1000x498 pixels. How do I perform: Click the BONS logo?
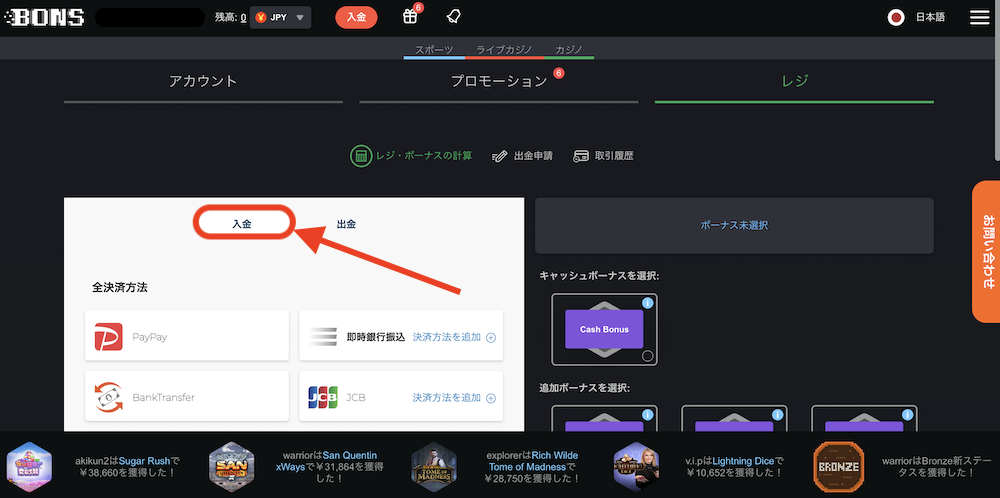point(45,17)
